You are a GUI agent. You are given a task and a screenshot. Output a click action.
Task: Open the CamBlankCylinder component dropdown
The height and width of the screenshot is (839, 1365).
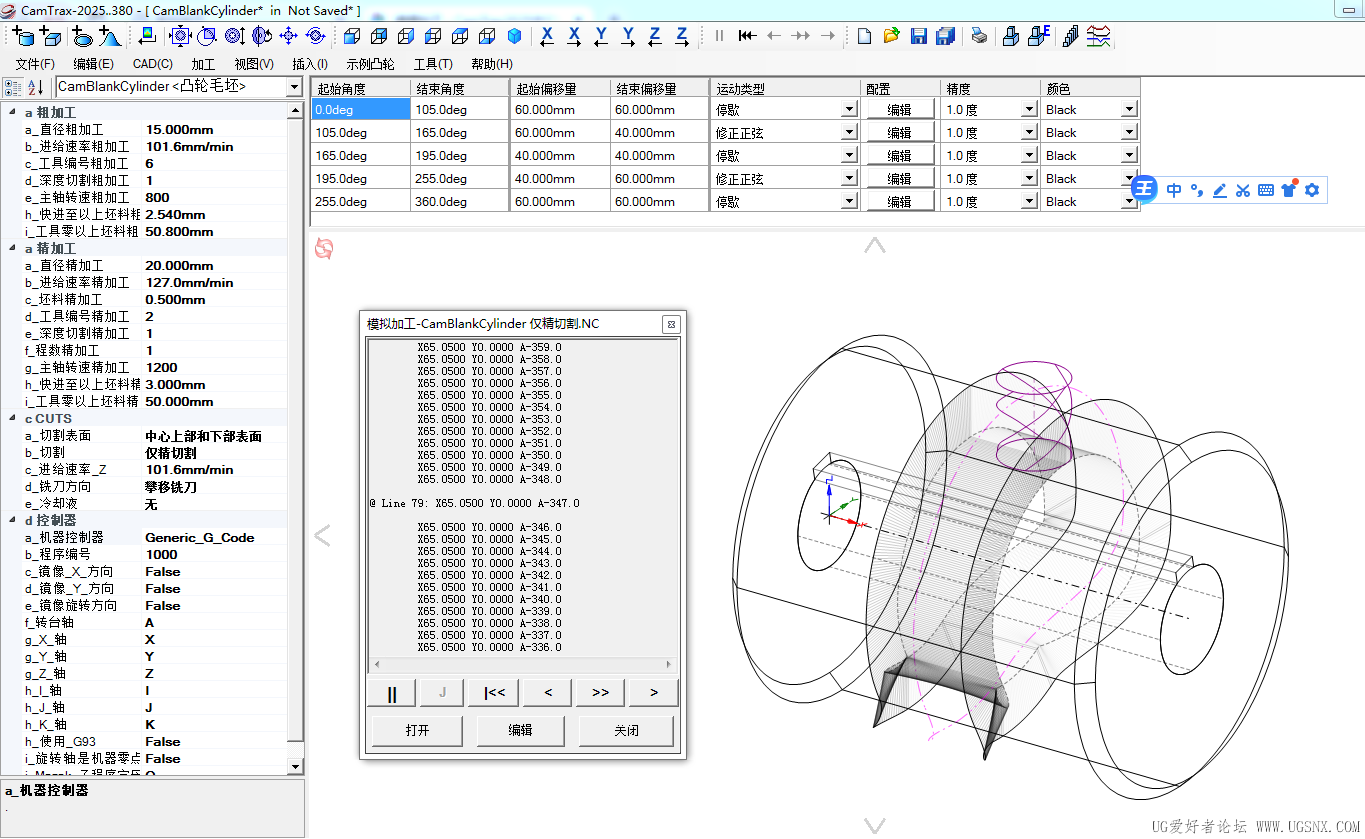coord(294,87)
